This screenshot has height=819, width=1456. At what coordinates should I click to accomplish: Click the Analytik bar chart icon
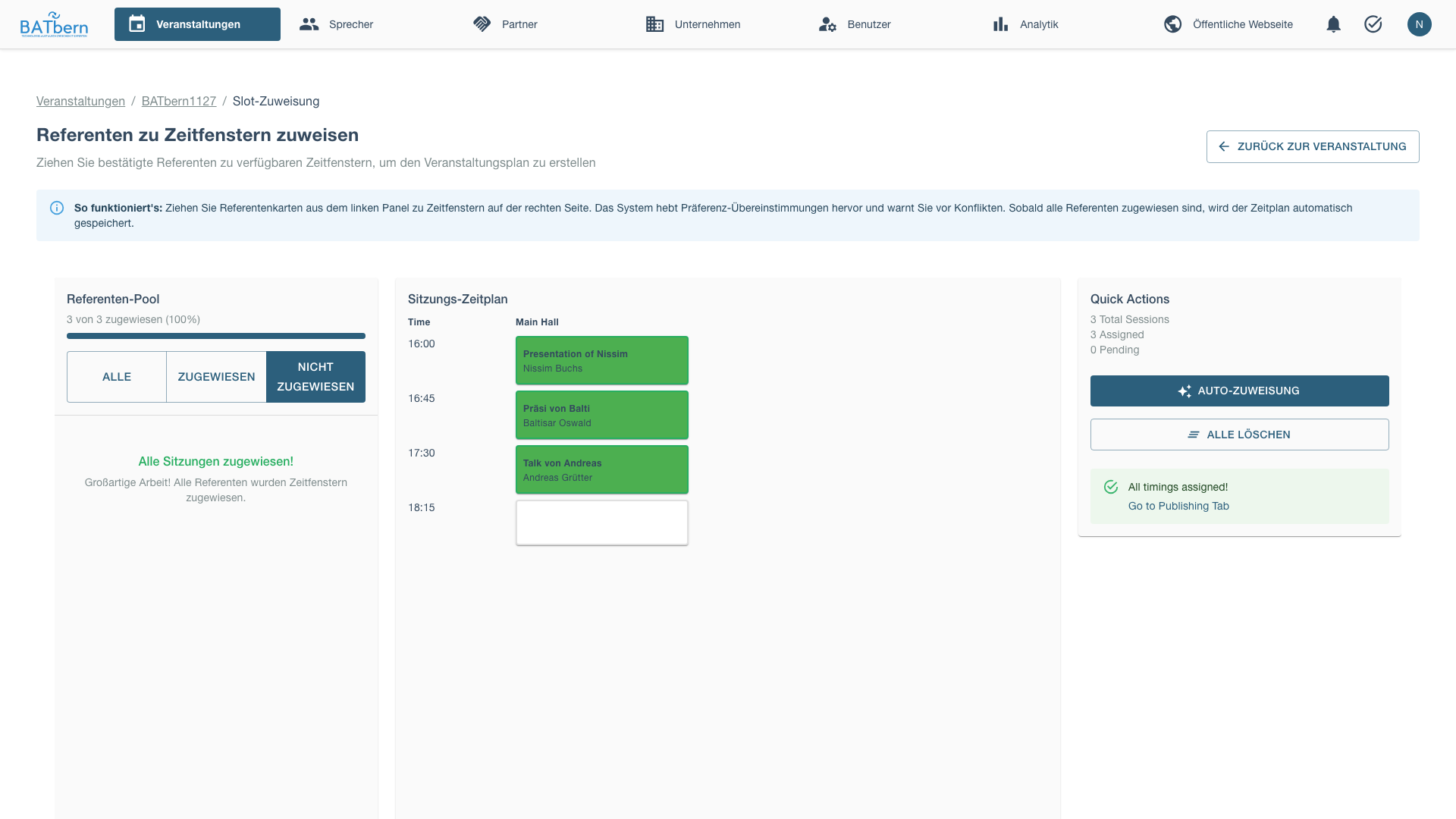point(1000,24)
